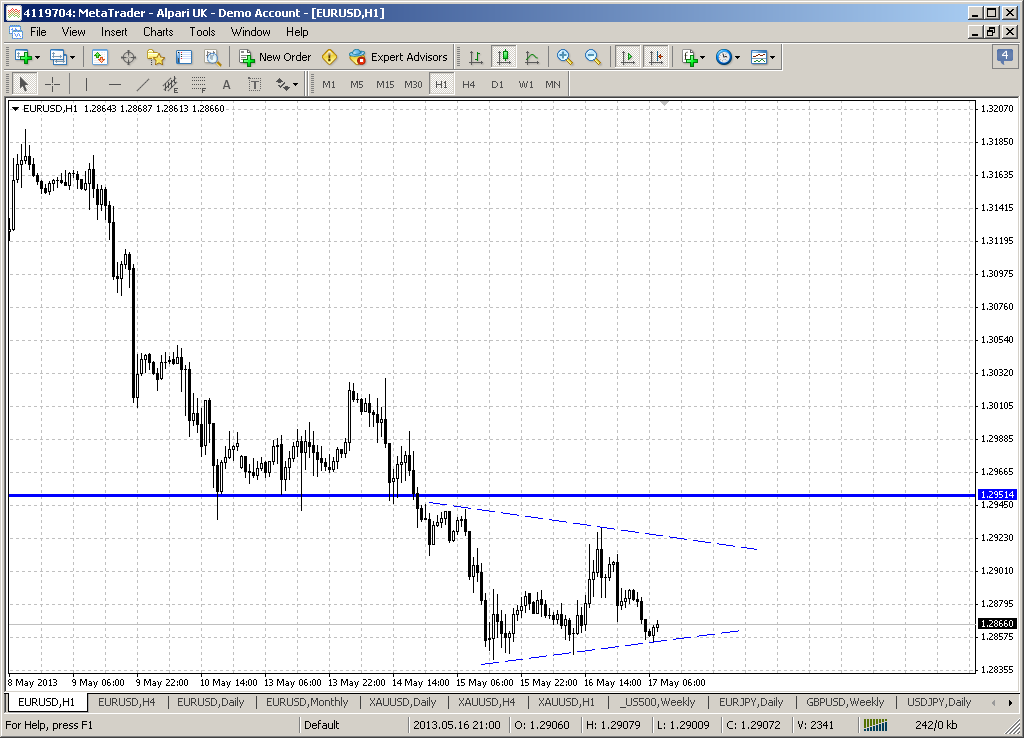This screenshot has height=738, width=1024.
Task: Expand the Templates dropdown arrow
Action: (773, 57)
